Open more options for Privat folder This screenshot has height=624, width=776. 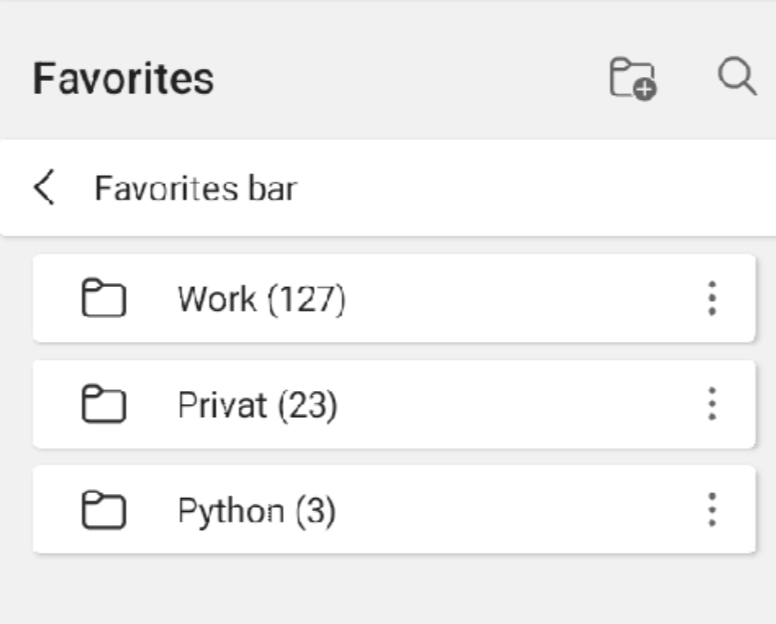pos(711,404)
